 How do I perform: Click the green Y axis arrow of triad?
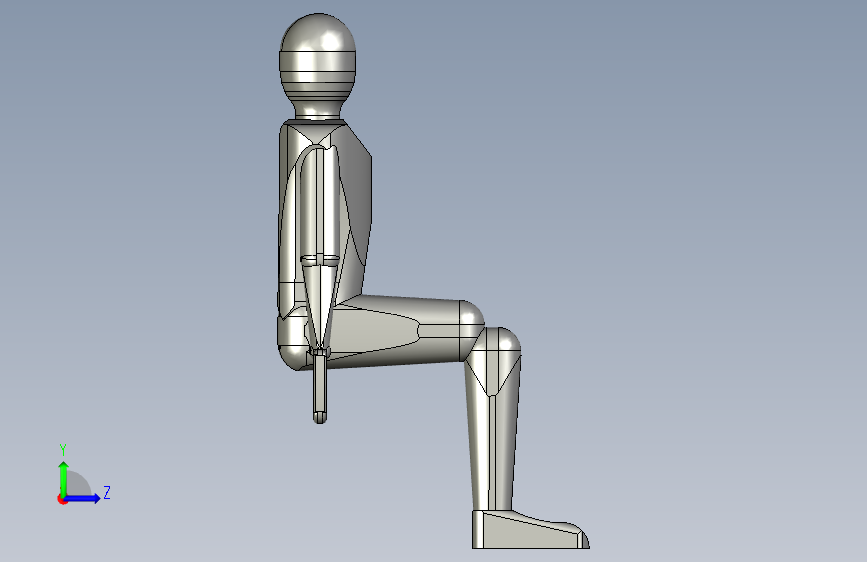tap(64, 479)
